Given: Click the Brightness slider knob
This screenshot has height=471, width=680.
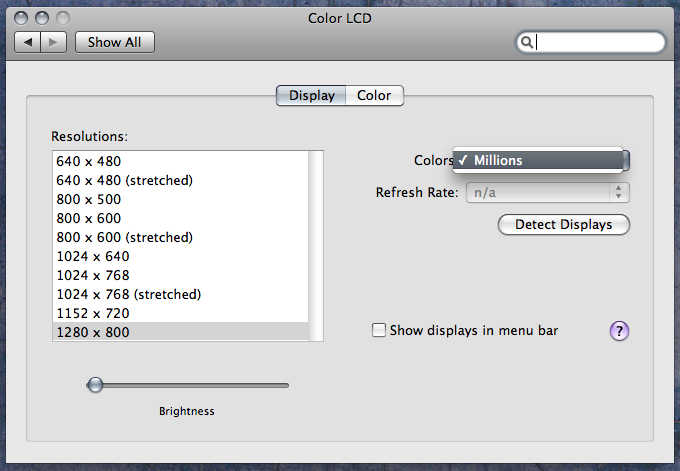Looking at the screenshot, I should (95, 384).
